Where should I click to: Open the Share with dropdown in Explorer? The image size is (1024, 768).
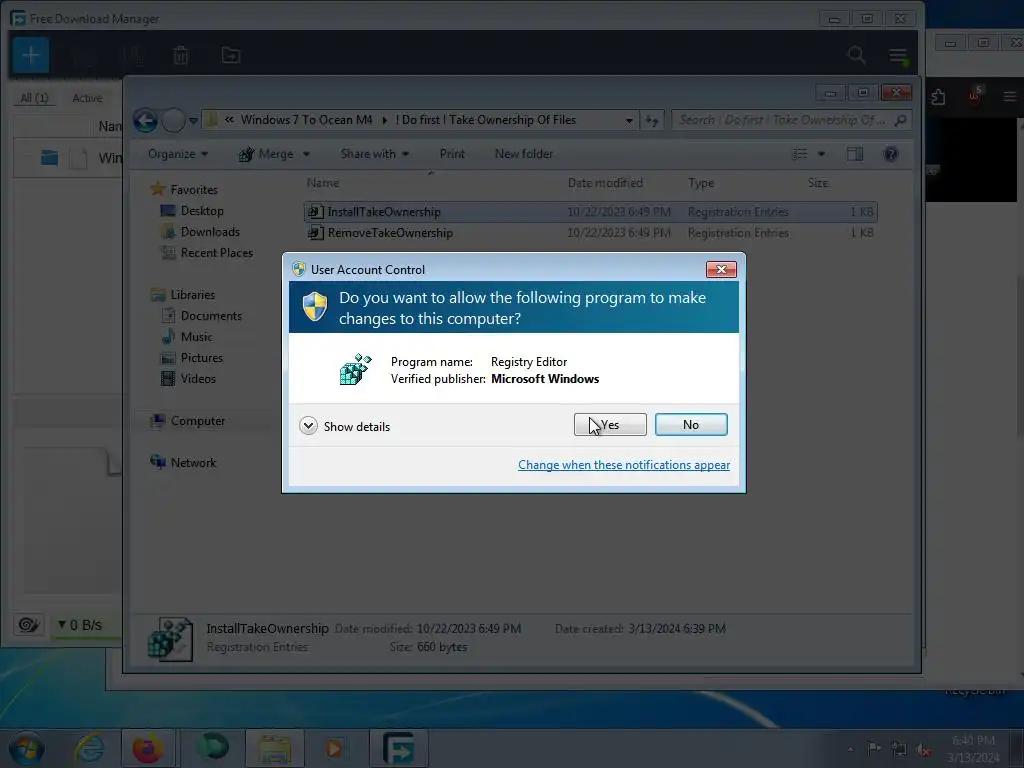375,154
